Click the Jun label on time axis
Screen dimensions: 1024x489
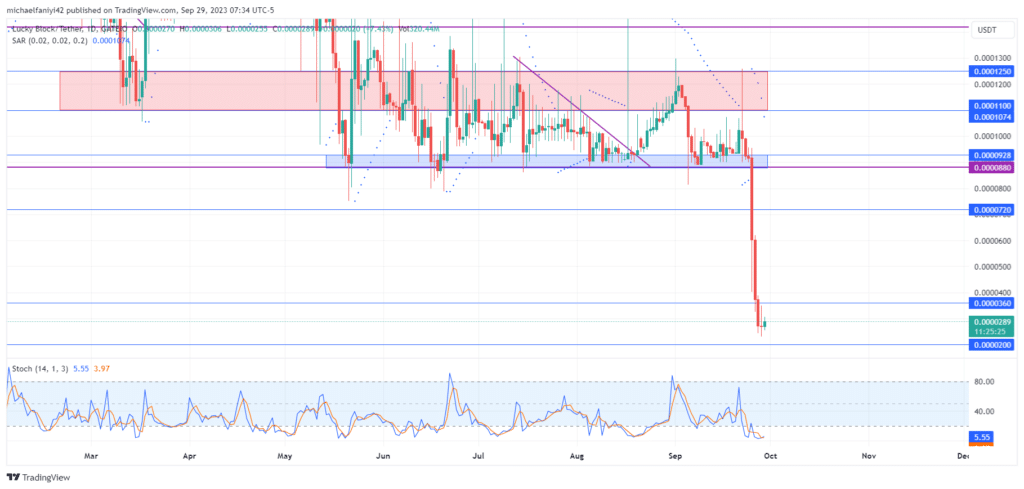(x=383, y=454)
